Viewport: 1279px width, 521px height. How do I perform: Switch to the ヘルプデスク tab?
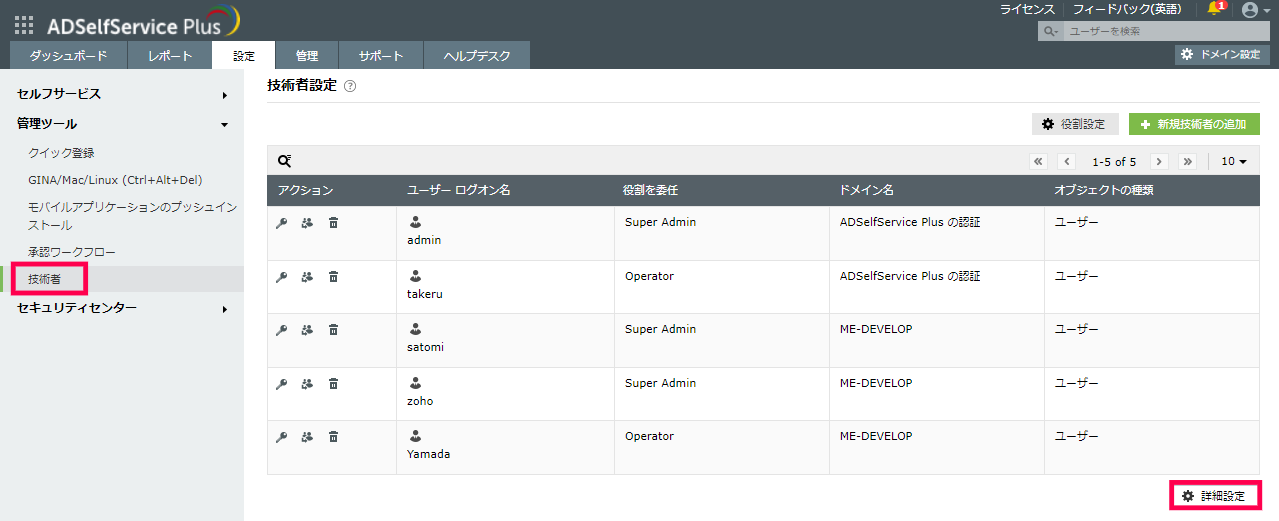476,56
